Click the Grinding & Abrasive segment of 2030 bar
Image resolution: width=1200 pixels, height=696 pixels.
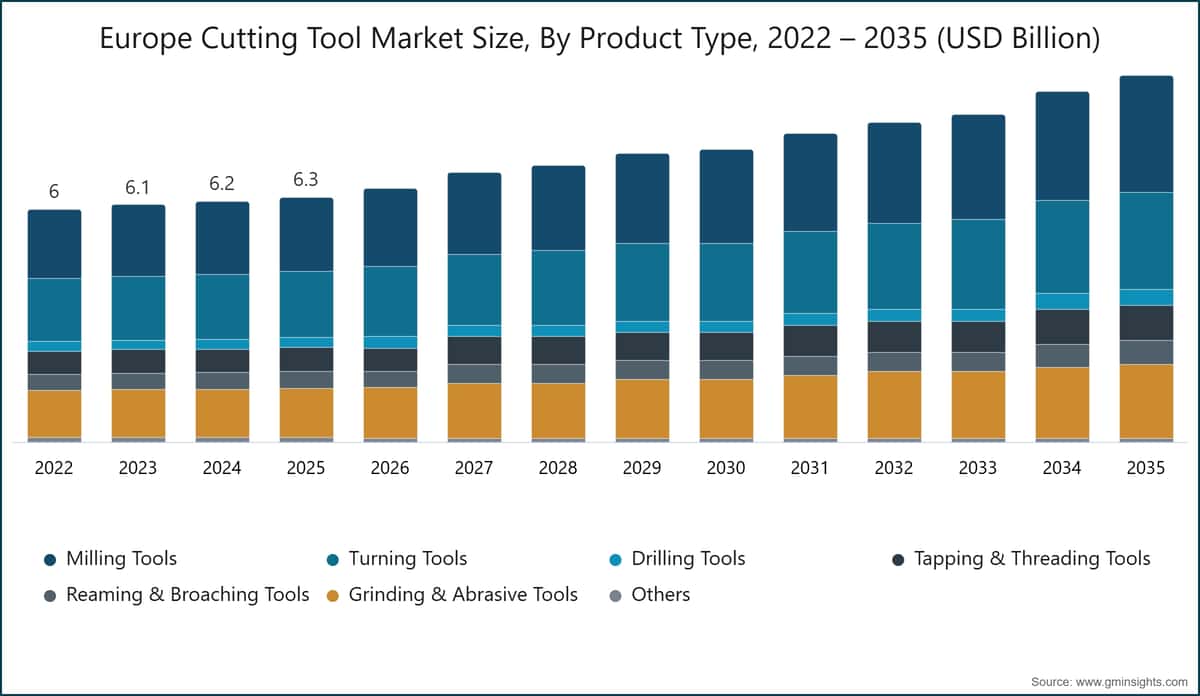pos(726,408)
